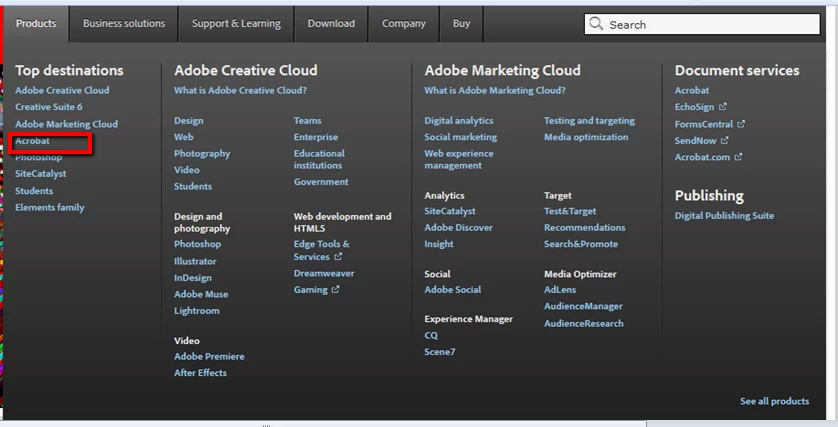
Task: Open Adobe Creative Cloud under Top destinations
Action: click(x=62, y=90)
